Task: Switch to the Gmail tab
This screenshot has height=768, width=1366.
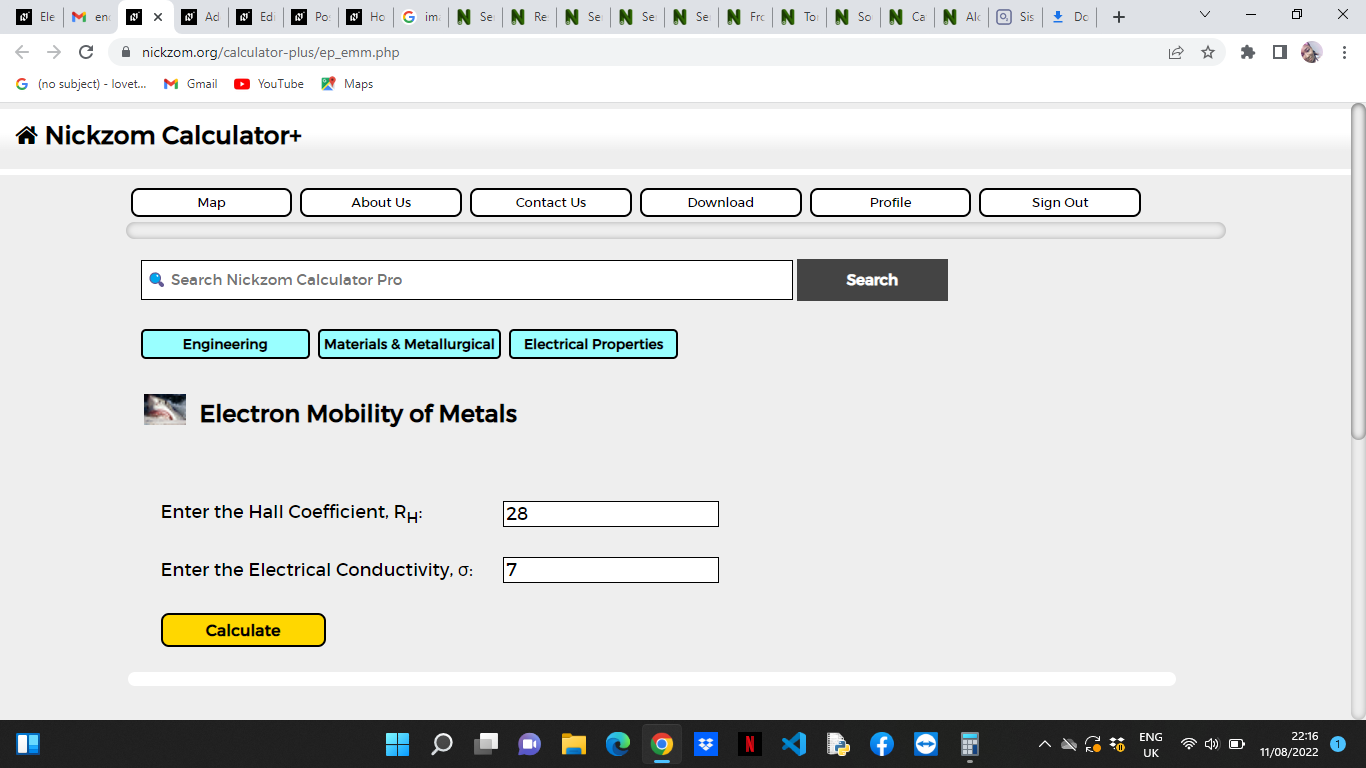Action: (x=90, y=17)
